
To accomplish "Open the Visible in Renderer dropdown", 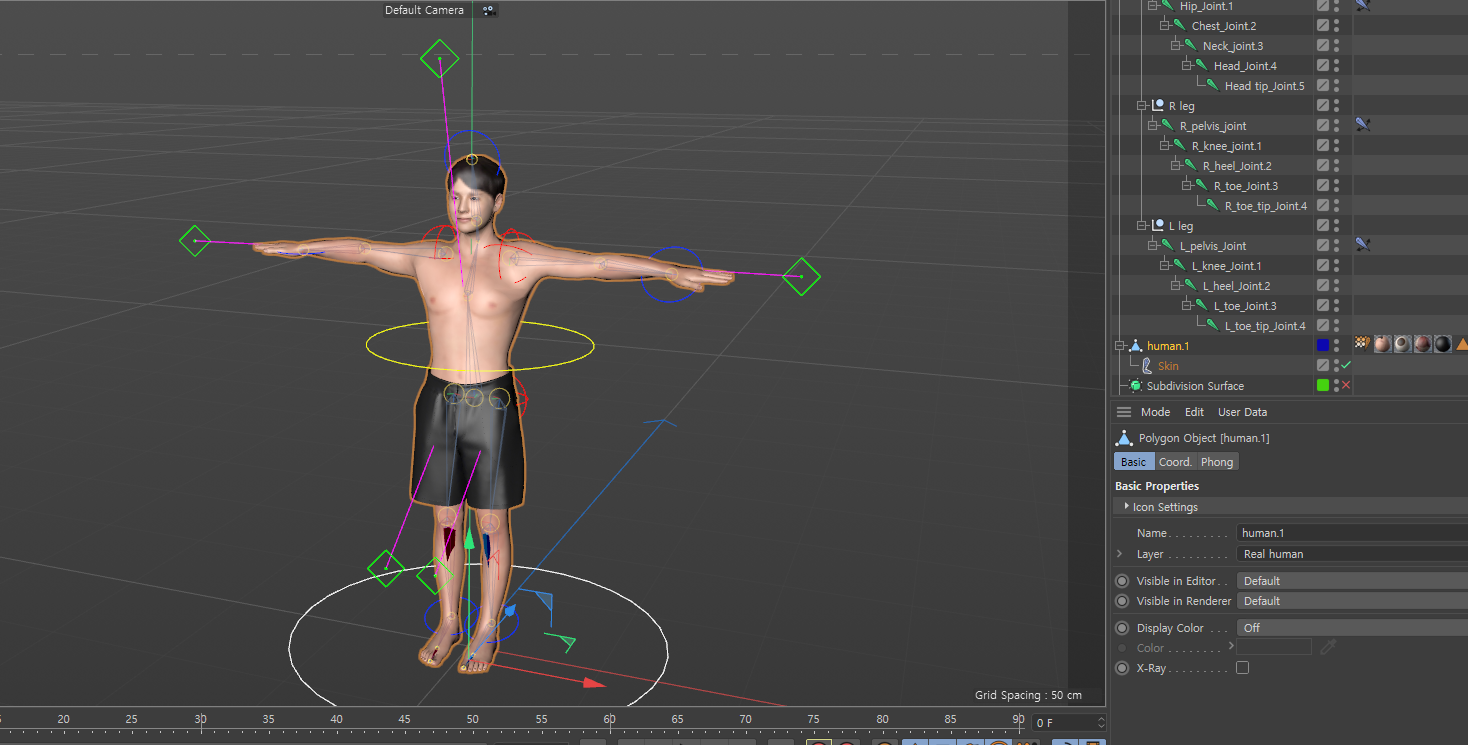I will tap(1352, 601).
